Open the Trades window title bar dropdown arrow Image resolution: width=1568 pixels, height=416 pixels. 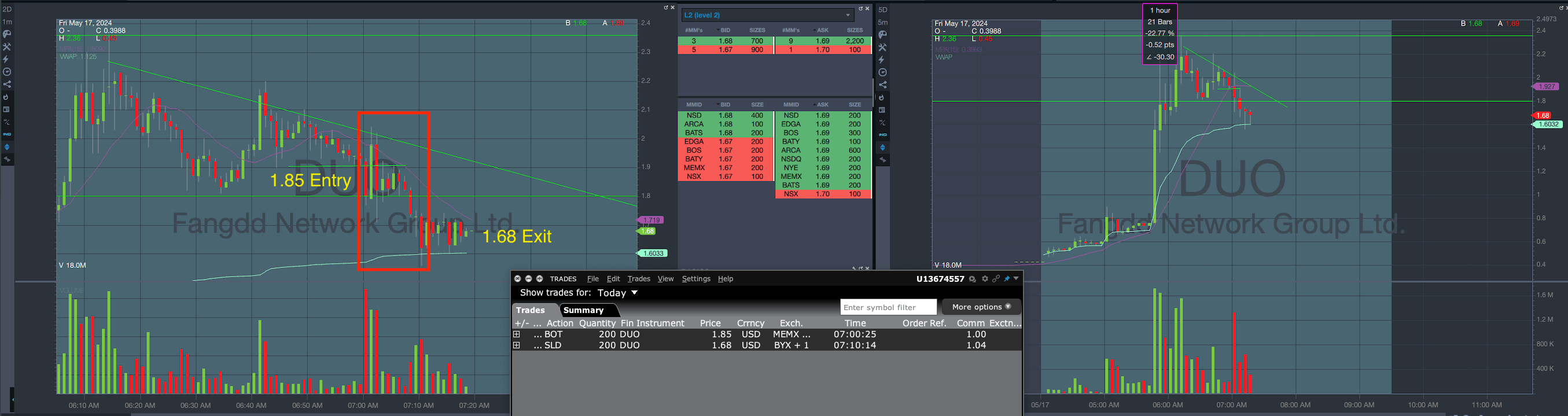point(1016,278)
